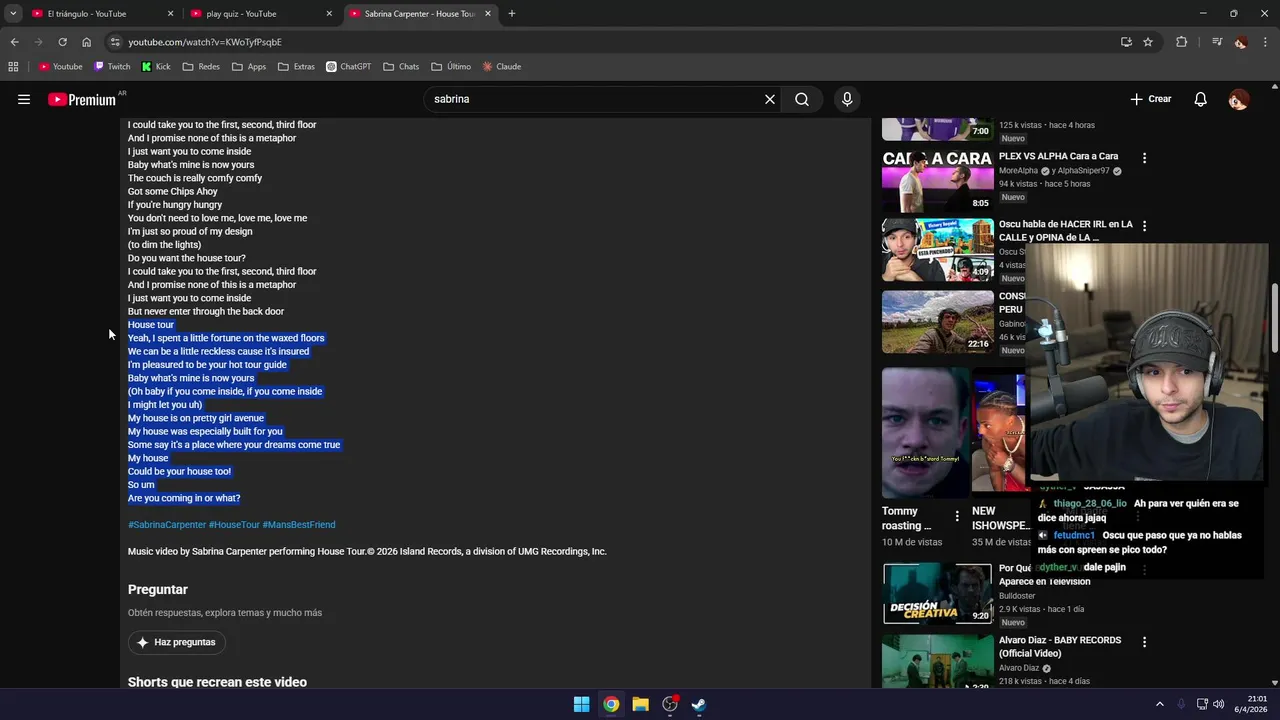Close the play quiz tab
1280x720 pixels.
(x=329, y=14)
